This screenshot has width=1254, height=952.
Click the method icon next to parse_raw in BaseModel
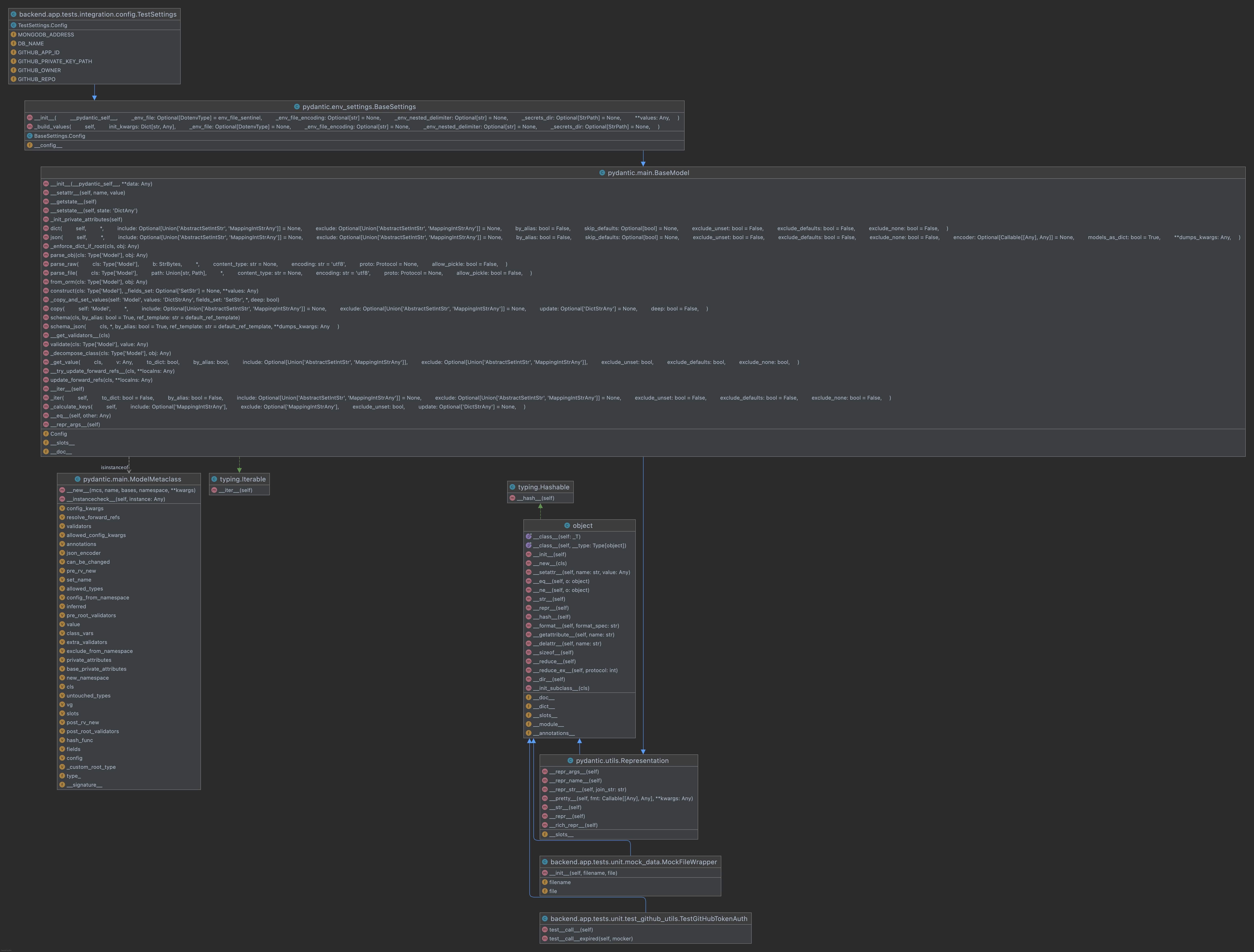tap(46, 264)
